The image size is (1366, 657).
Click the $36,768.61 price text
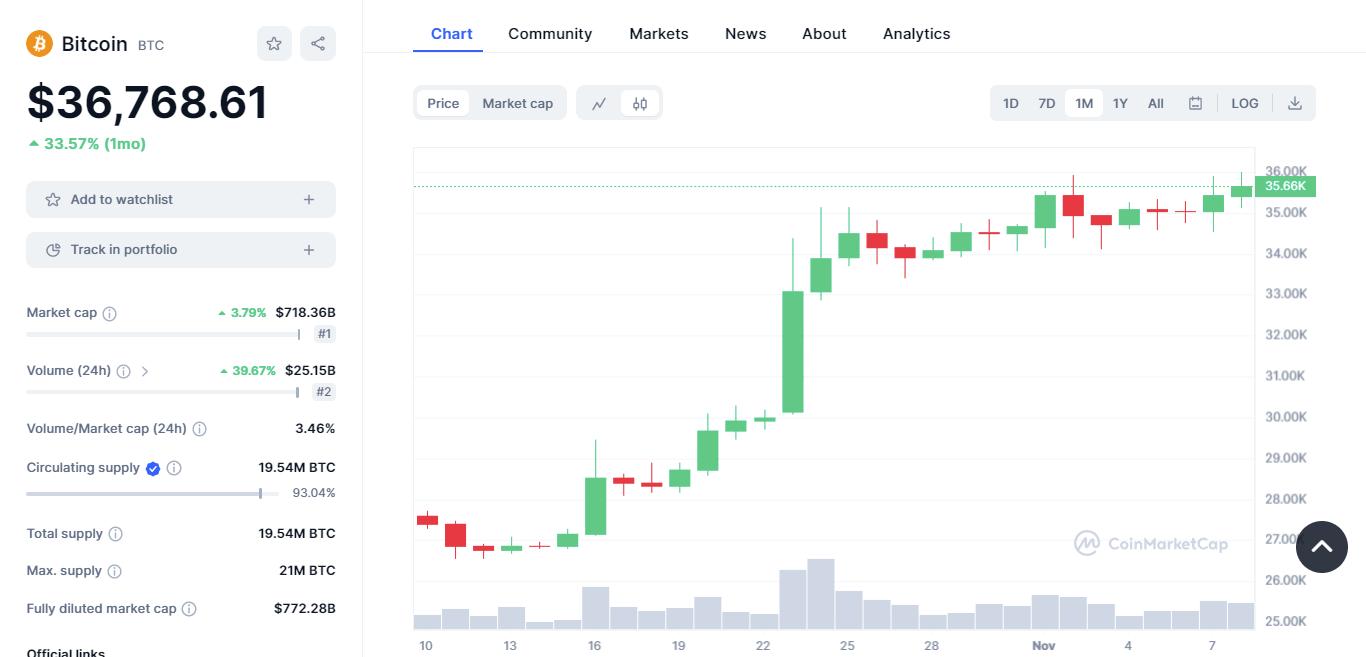coord(147,103)
